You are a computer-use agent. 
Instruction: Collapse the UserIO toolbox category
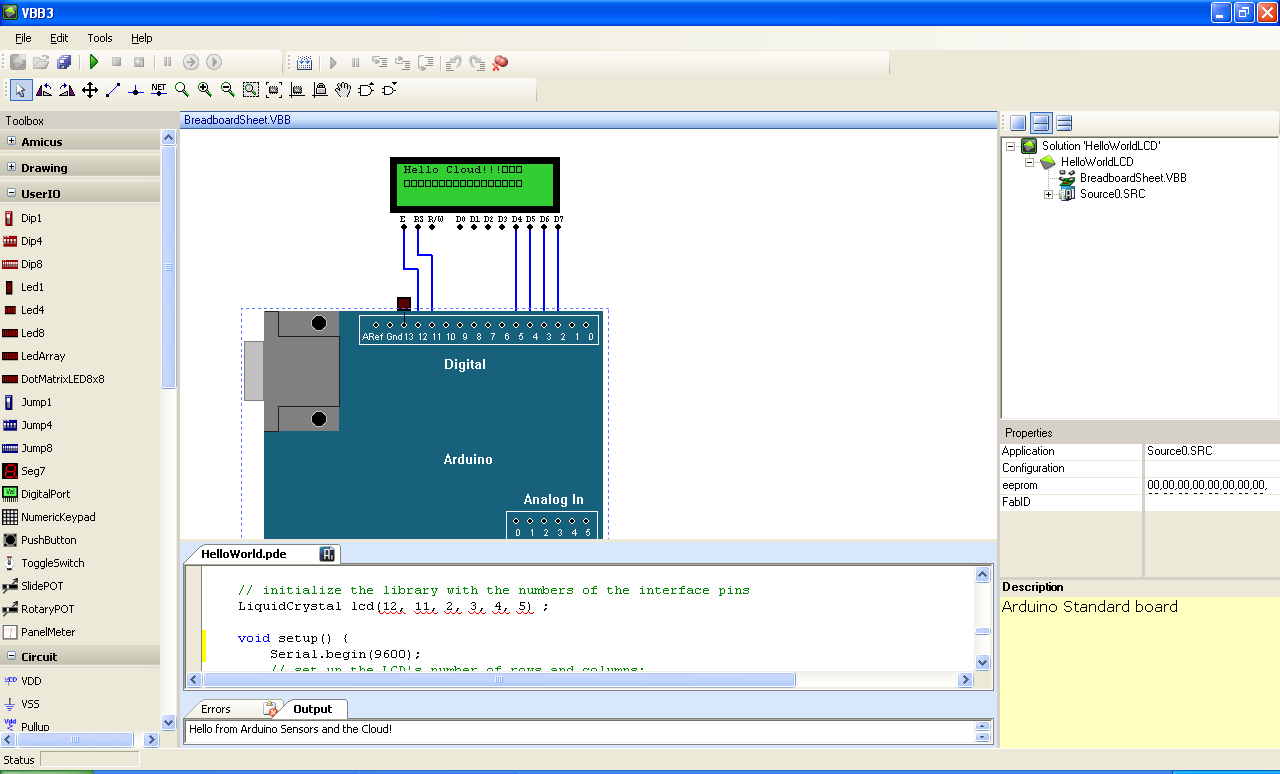[11, 193]
